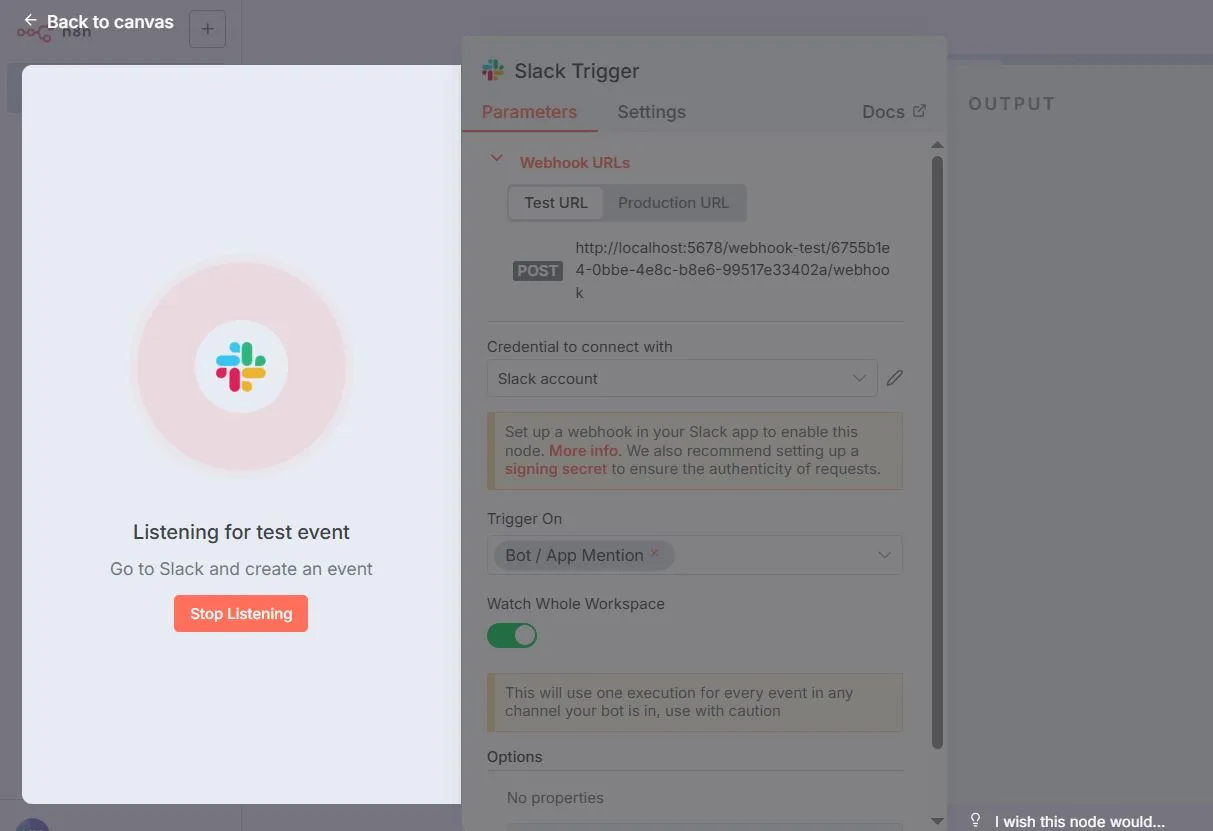
Task: Click the Slack logo in listening panel
Action: tap(241, 367)
